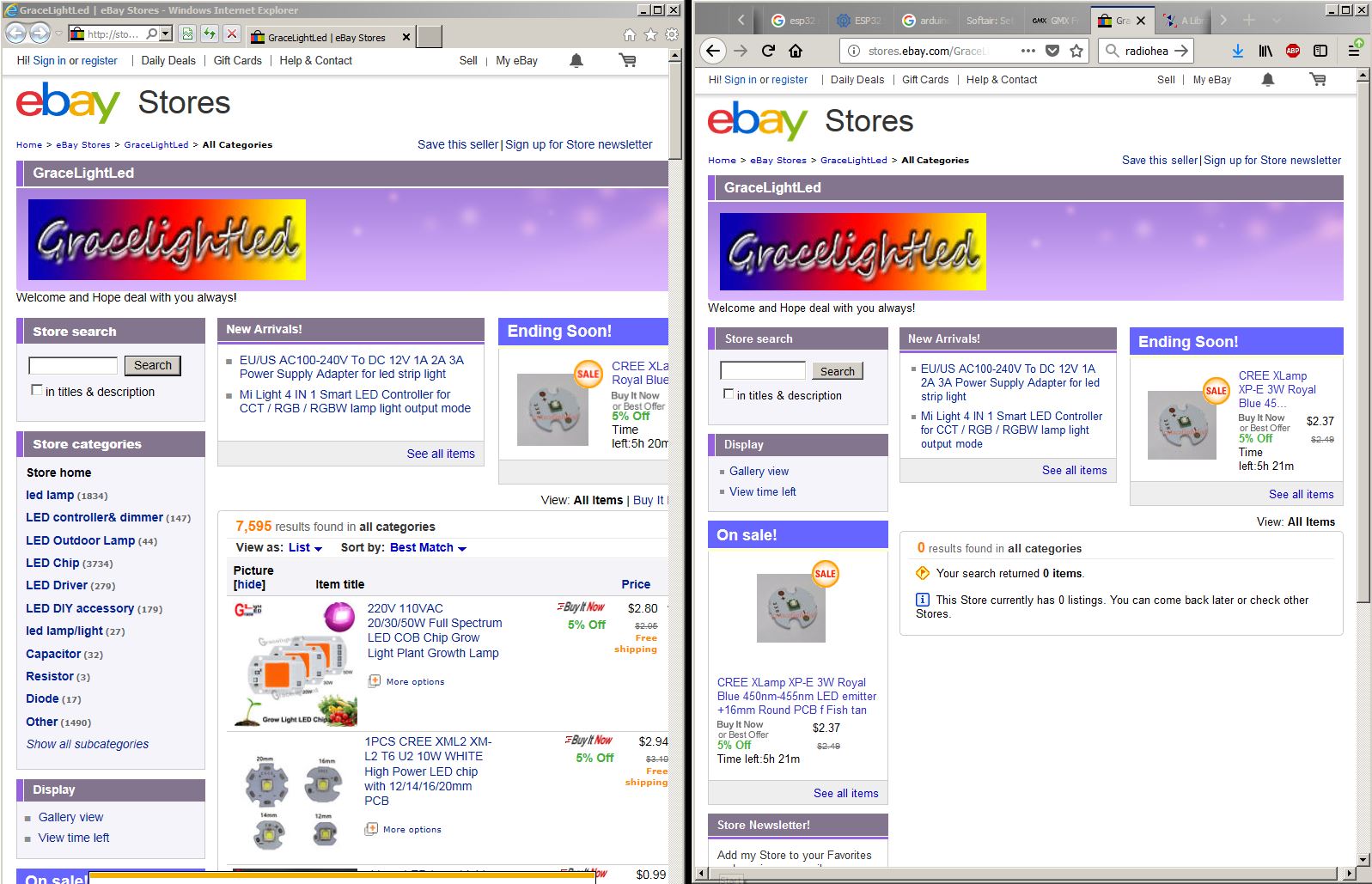Open the Internet Explorer home page icon
Viewport: 1372px width, 884px height.
pos(630,34)
